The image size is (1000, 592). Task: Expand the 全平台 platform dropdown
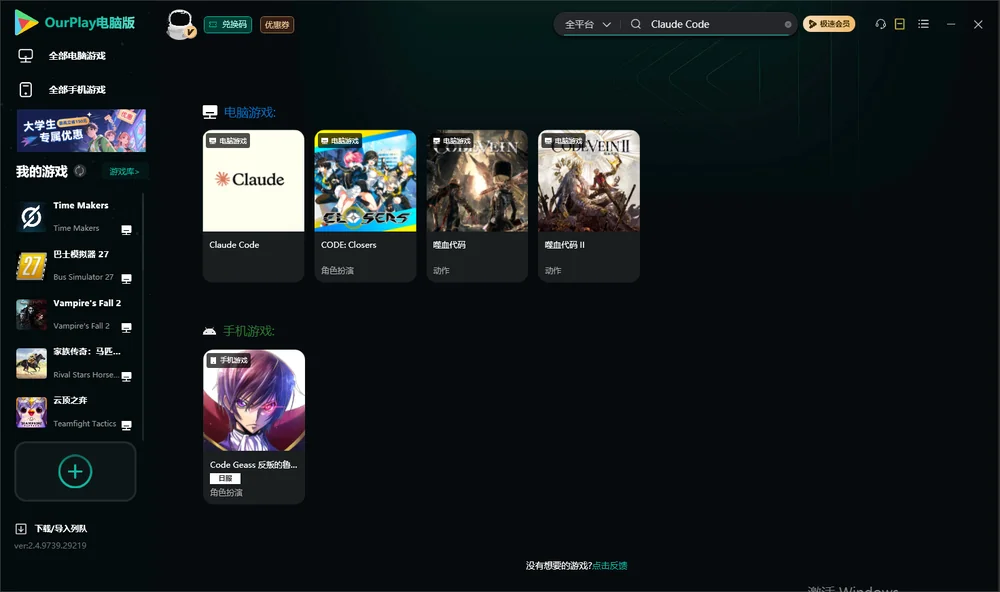587,24
